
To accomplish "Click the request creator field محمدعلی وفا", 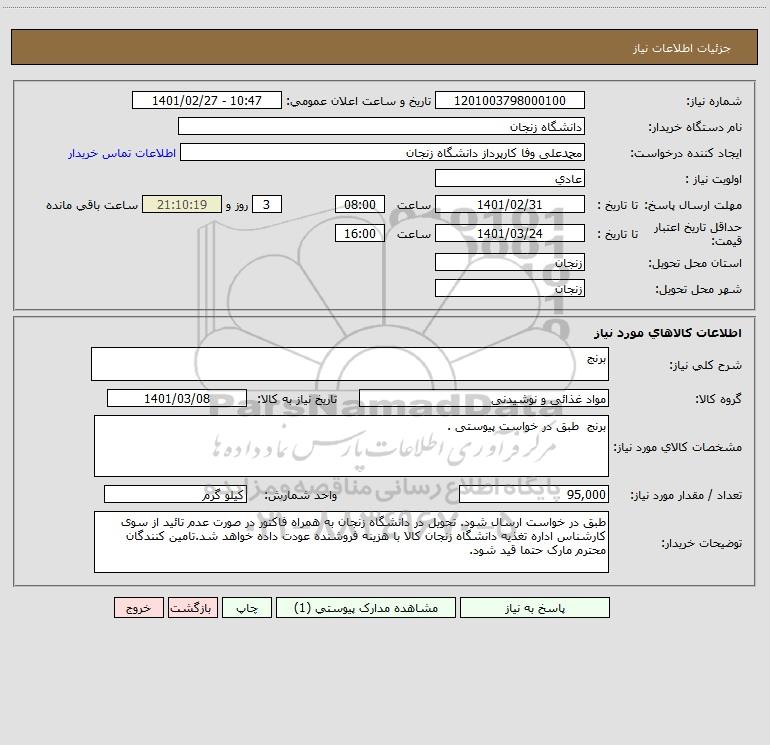I will (x=383, y=152).
